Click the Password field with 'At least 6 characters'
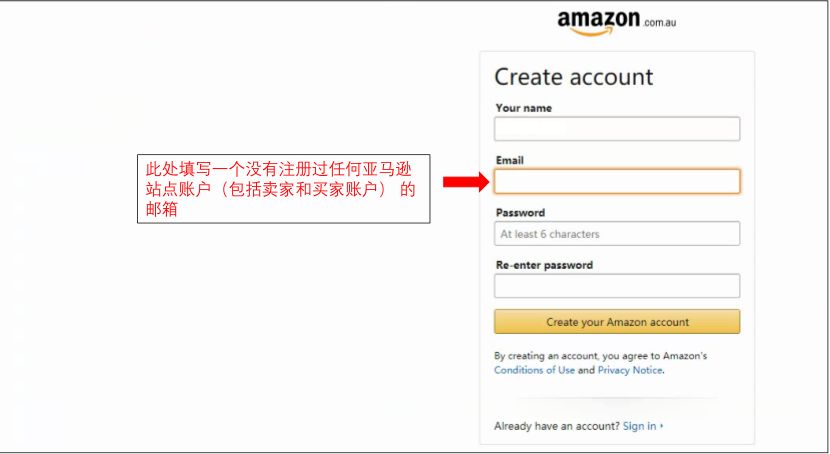The height and width of the screenshot is (454, 830). (x=617, y=233)
